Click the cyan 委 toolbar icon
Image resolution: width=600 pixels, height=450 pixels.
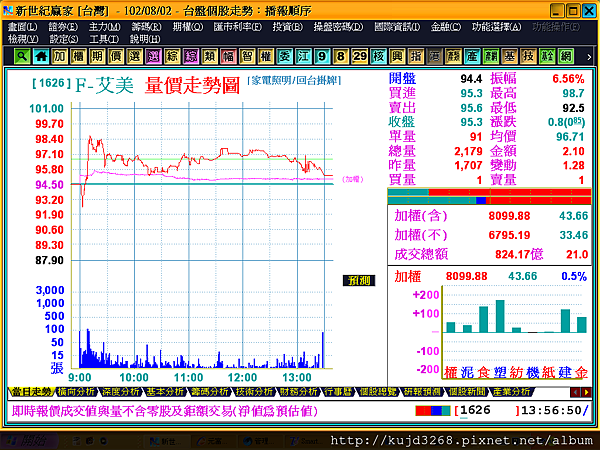284,57
